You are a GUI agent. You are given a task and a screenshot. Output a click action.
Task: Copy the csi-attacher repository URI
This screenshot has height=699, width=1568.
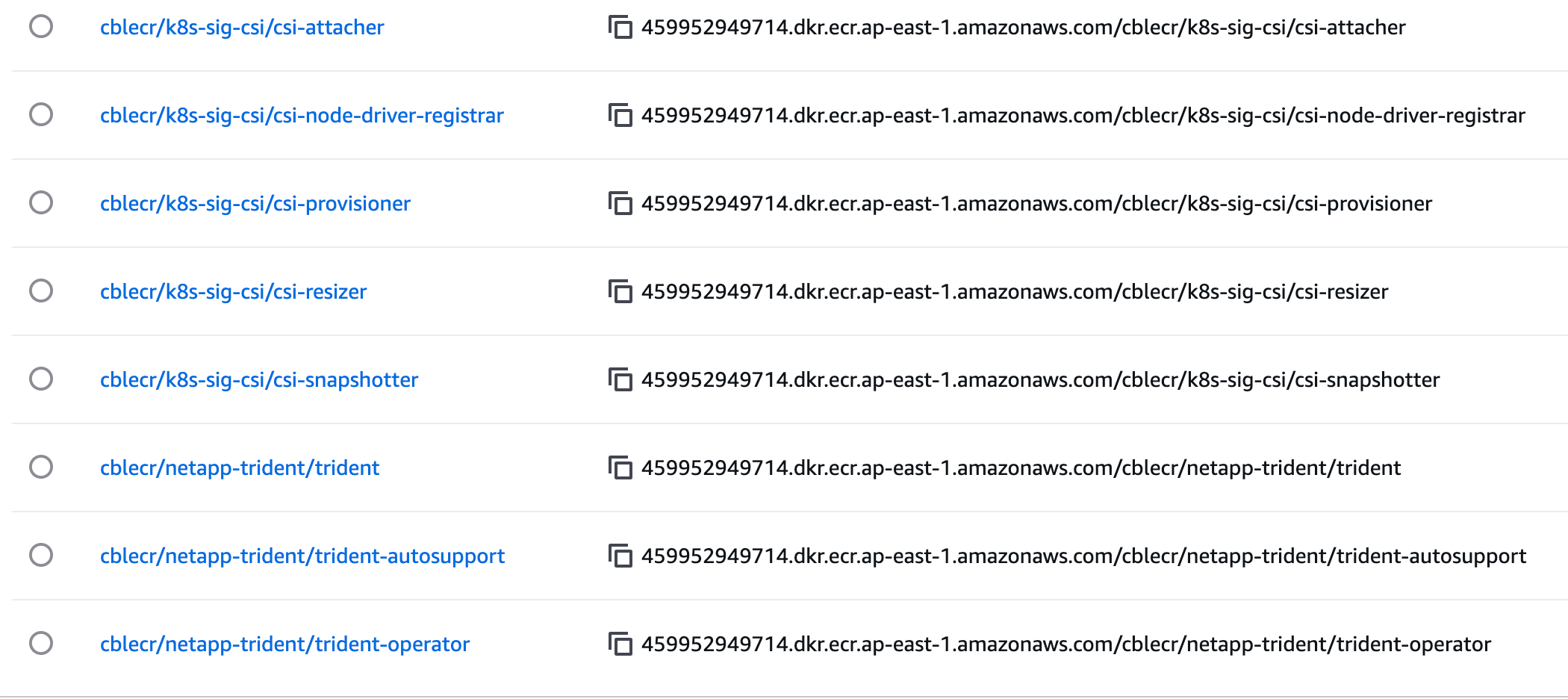click(x=620, y=28)
